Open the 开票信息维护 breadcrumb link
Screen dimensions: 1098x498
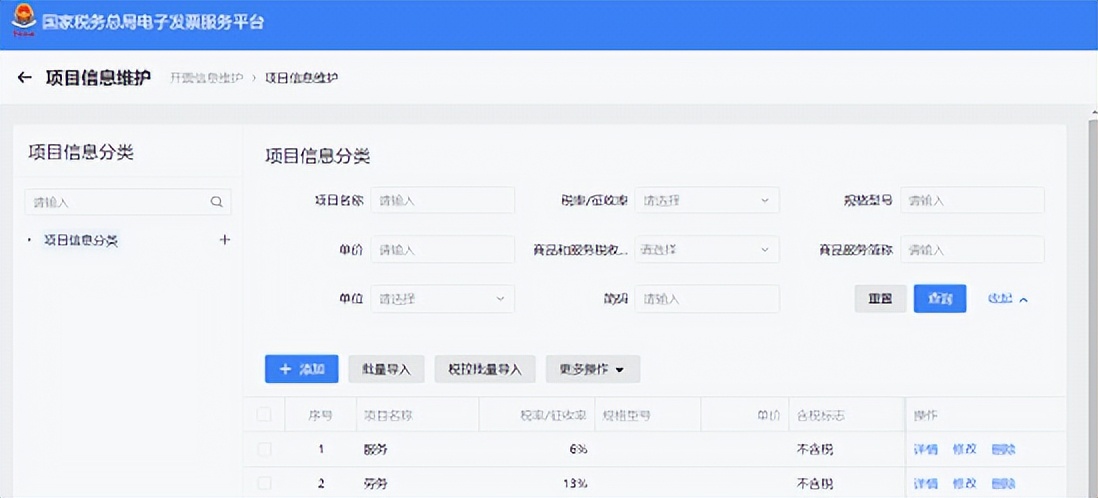[x=206, y=78]
